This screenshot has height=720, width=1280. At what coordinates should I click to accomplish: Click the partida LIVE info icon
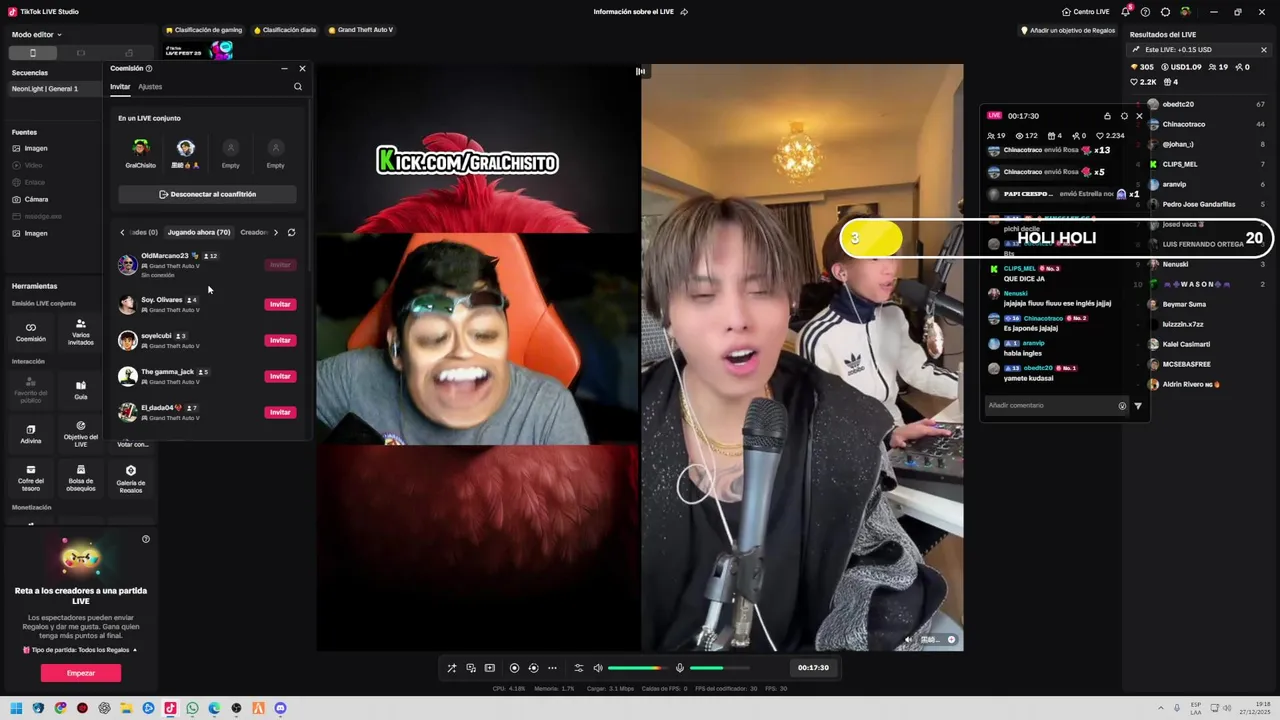point(146,539)
